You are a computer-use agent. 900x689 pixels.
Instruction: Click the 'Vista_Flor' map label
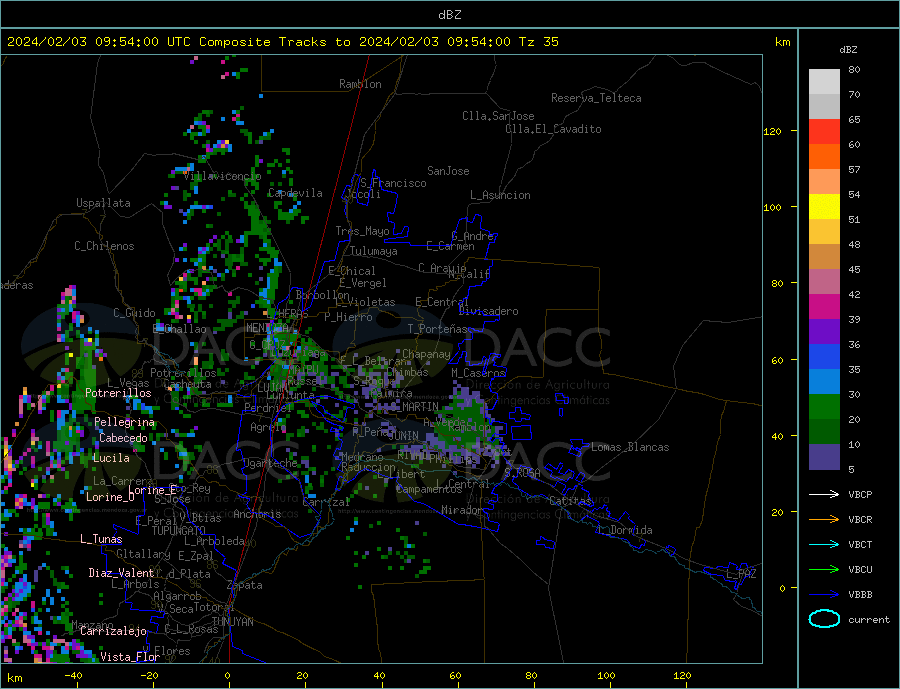[130, 657]
